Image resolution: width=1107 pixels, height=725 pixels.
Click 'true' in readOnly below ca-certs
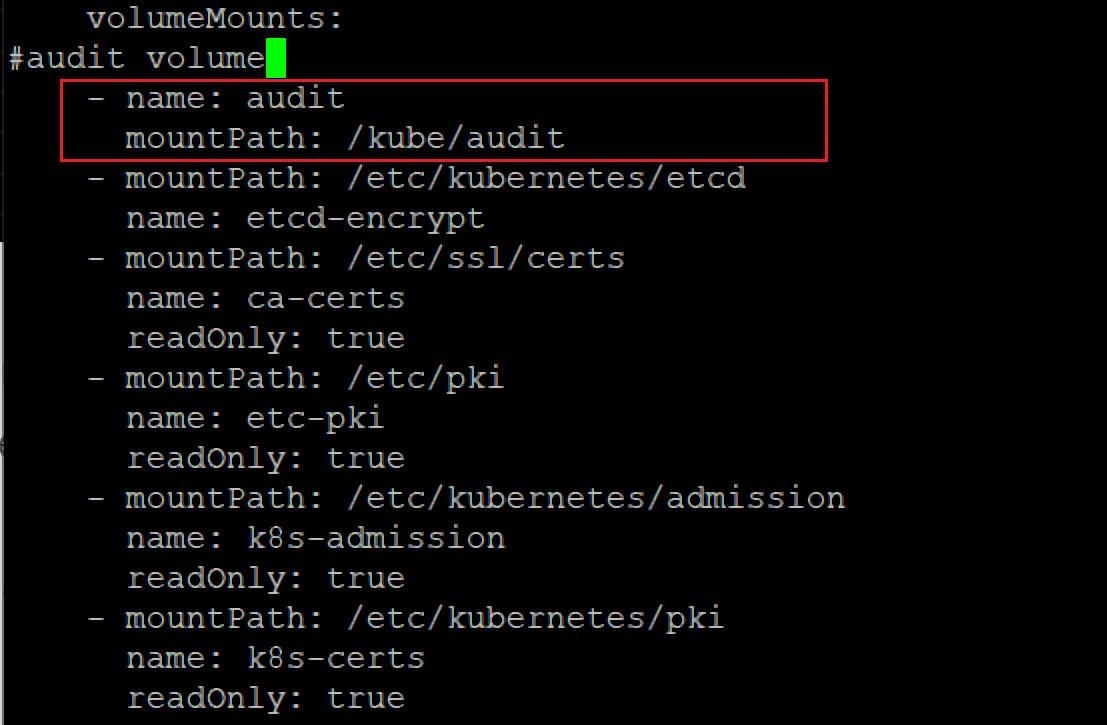coord(365,338)
